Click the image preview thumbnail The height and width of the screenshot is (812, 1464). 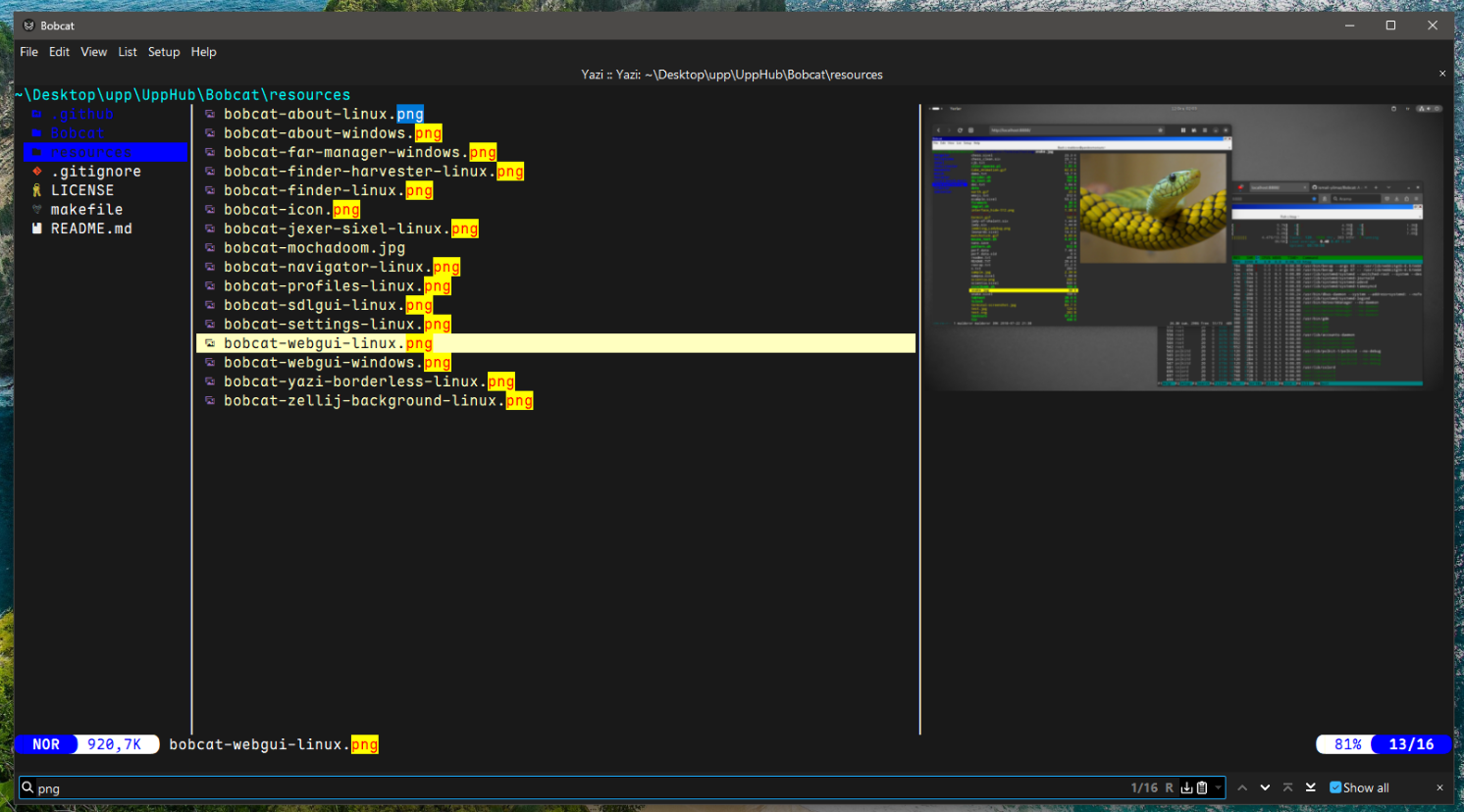[1185, 246]
